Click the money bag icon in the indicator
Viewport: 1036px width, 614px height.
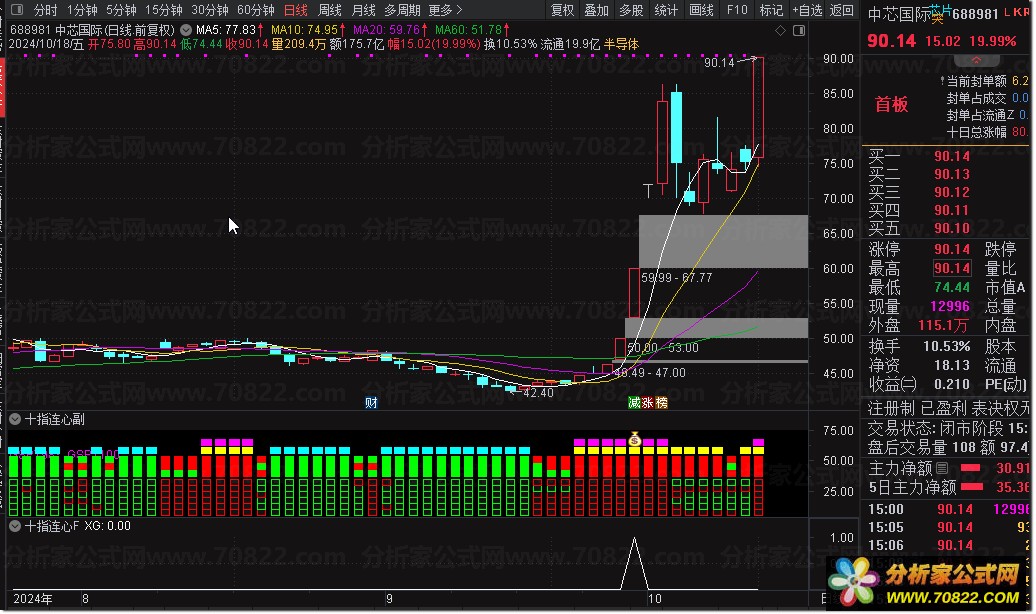pos(634,438)
